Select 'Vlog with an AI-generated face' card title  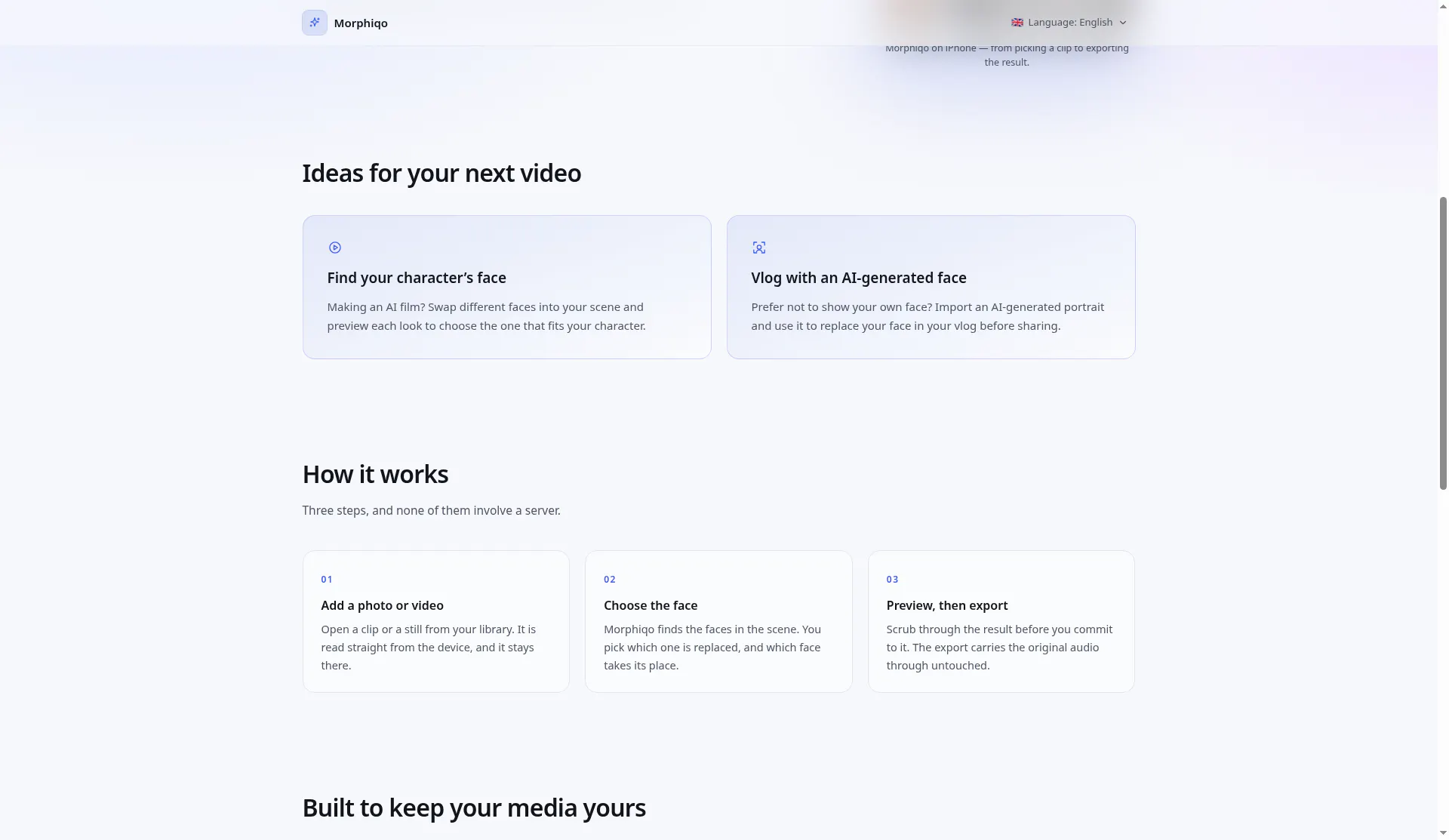pos(859,278)
